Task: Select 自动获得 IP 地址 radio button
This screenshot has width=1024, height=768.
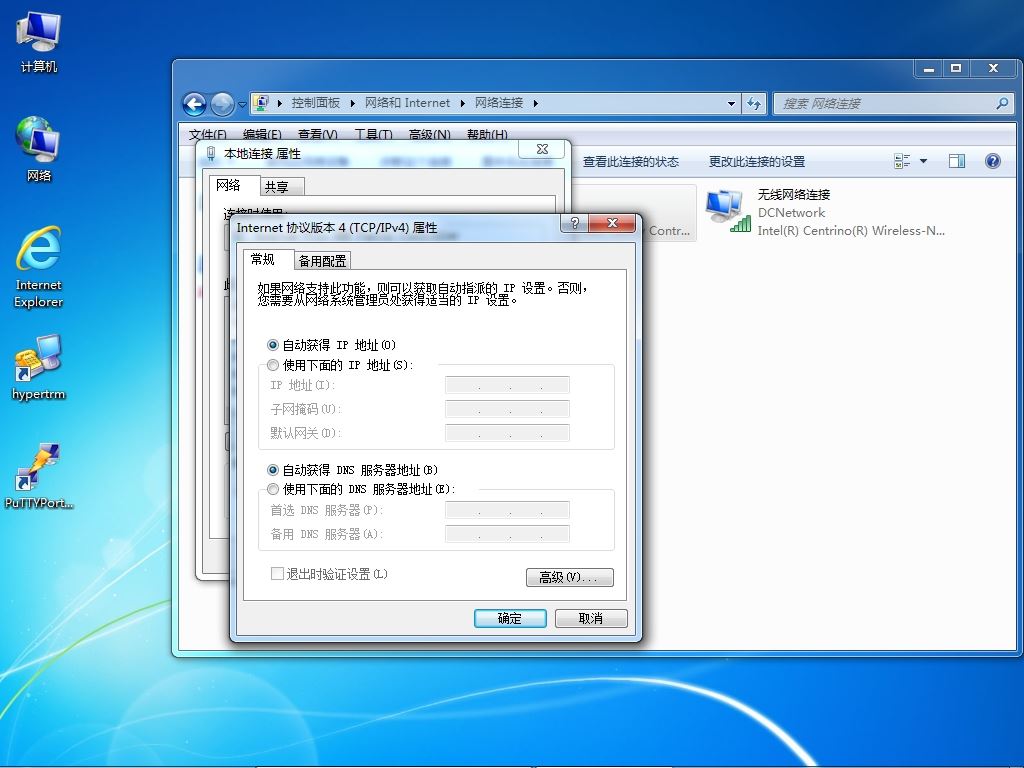Action: coord(273,345)
